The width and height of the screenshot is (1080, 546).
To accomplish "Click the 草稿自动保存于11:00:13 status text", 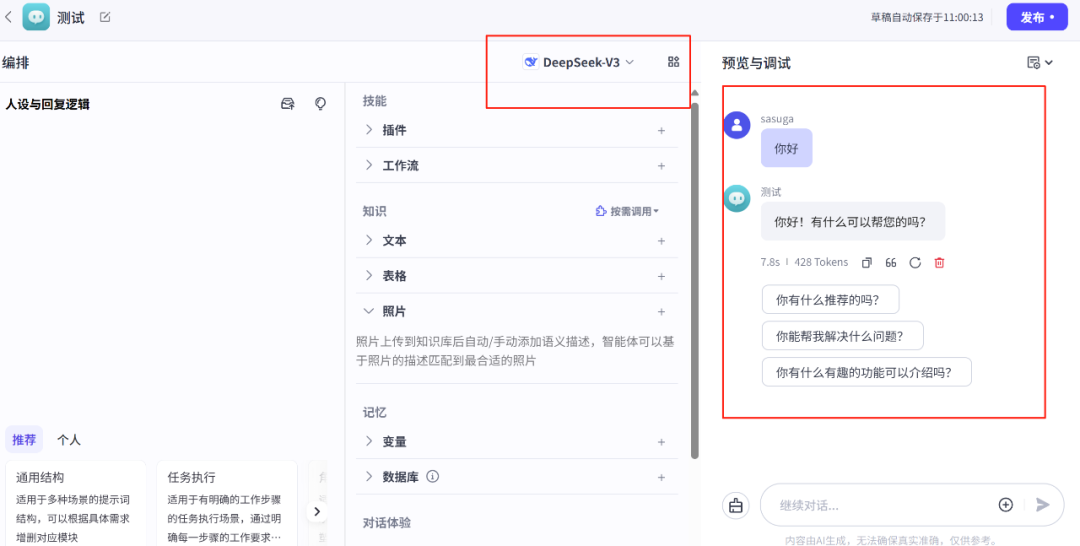I will pos(927,17).
